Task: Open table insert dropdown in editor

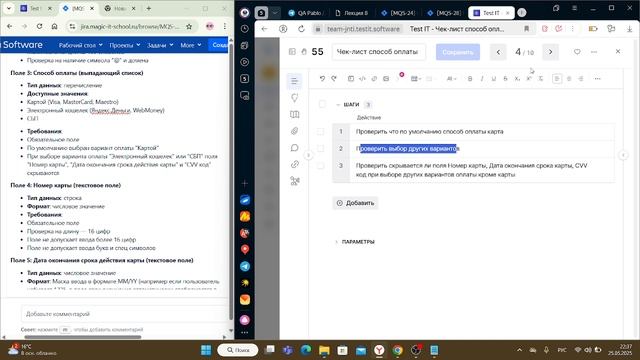Action: click(x=416, y=78)
